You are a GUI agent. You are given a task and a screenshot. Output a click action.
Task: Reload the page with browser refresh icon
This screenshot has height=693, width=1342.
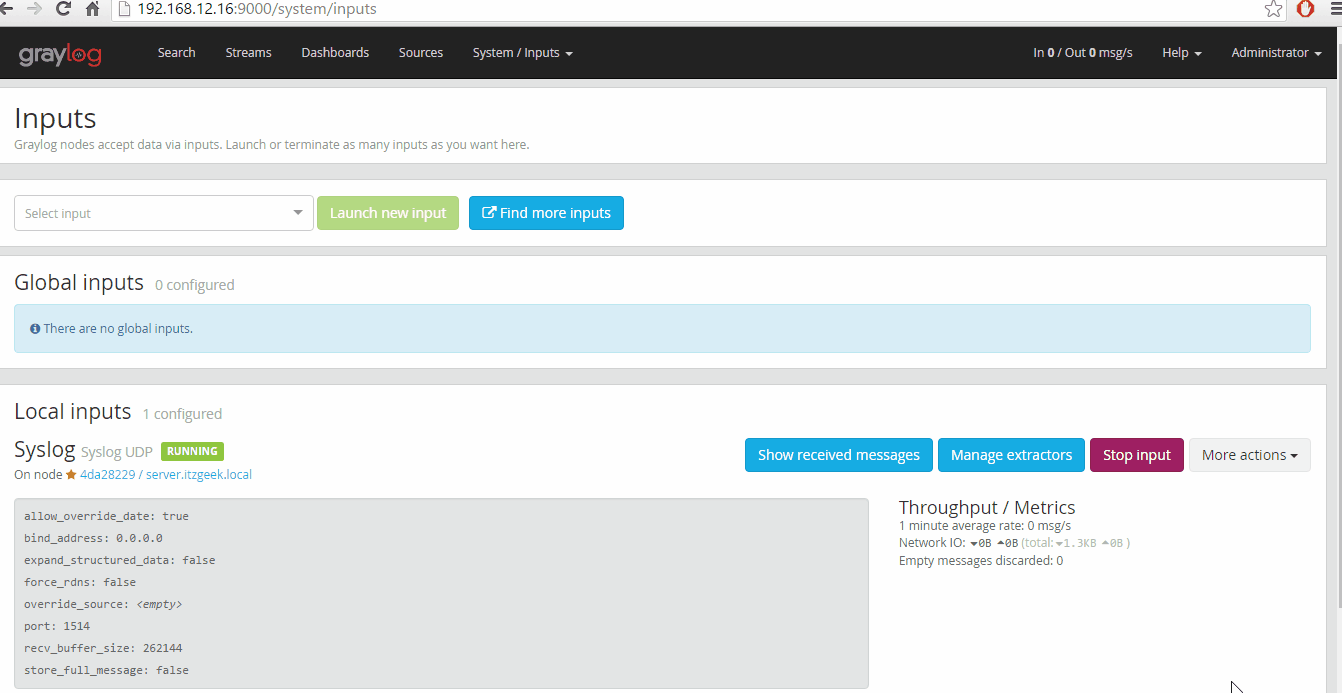(63, 9)
